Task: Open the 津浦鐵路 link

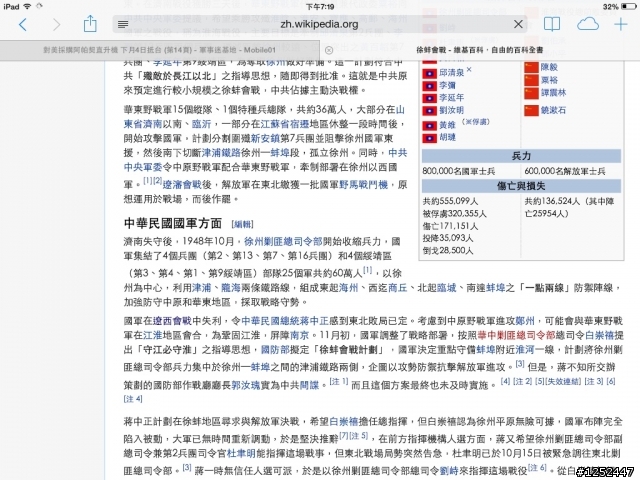Action: [x=221, y=153]
